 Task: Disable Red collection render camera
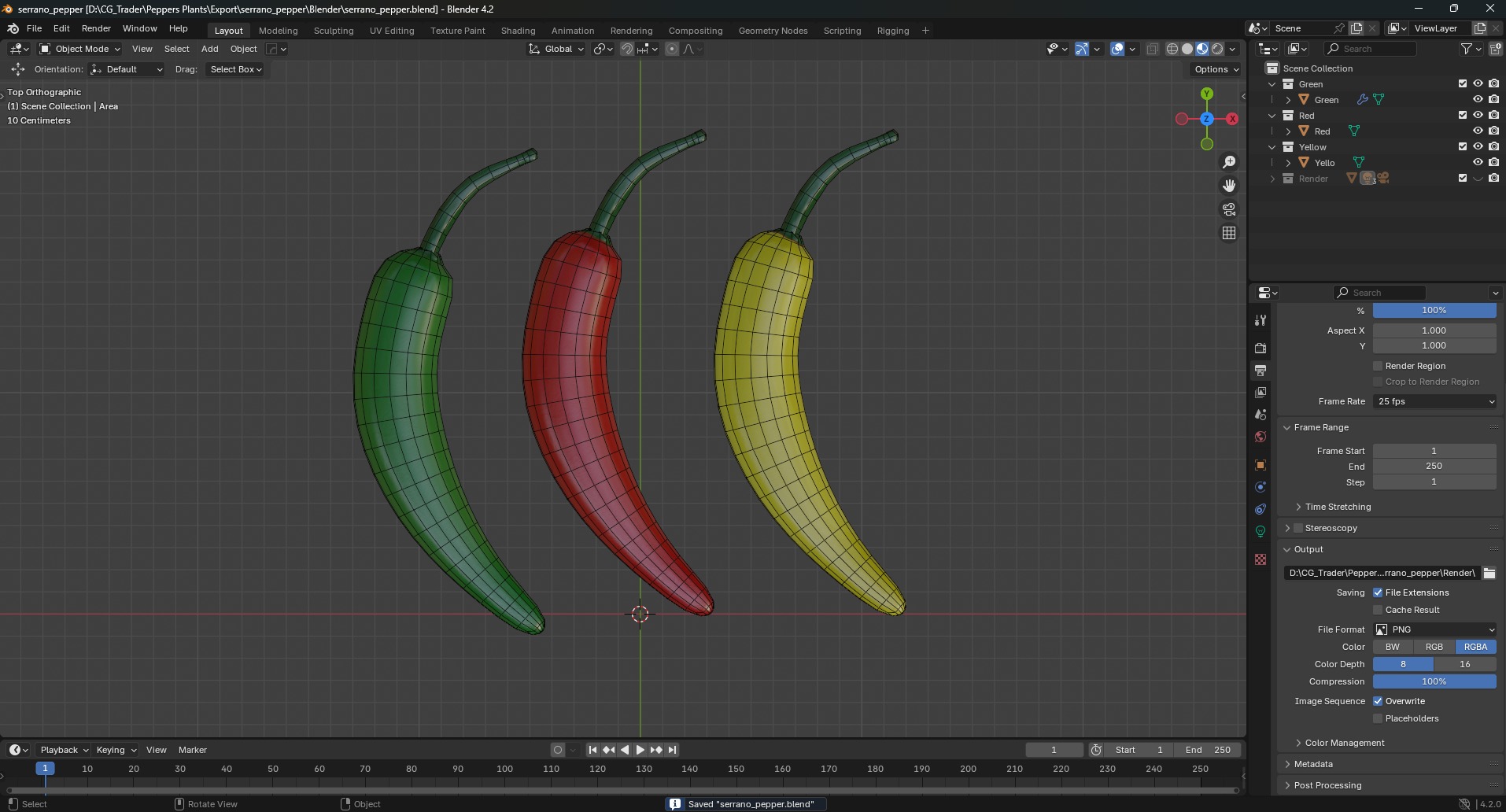[x=1493, y=115]
